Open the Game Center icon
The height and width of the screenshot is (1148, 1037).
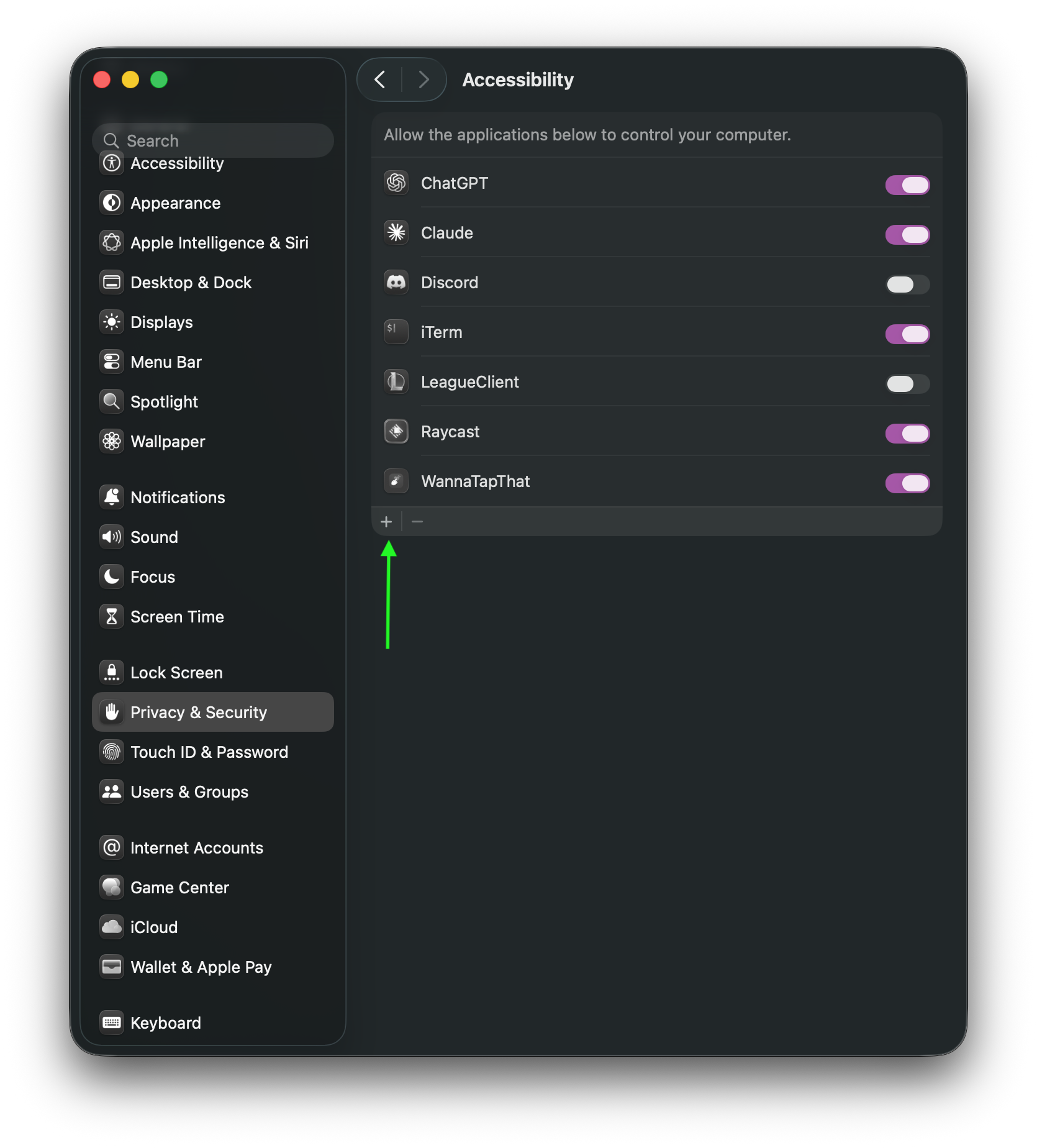pyautogui.click(x=112, y=887)
